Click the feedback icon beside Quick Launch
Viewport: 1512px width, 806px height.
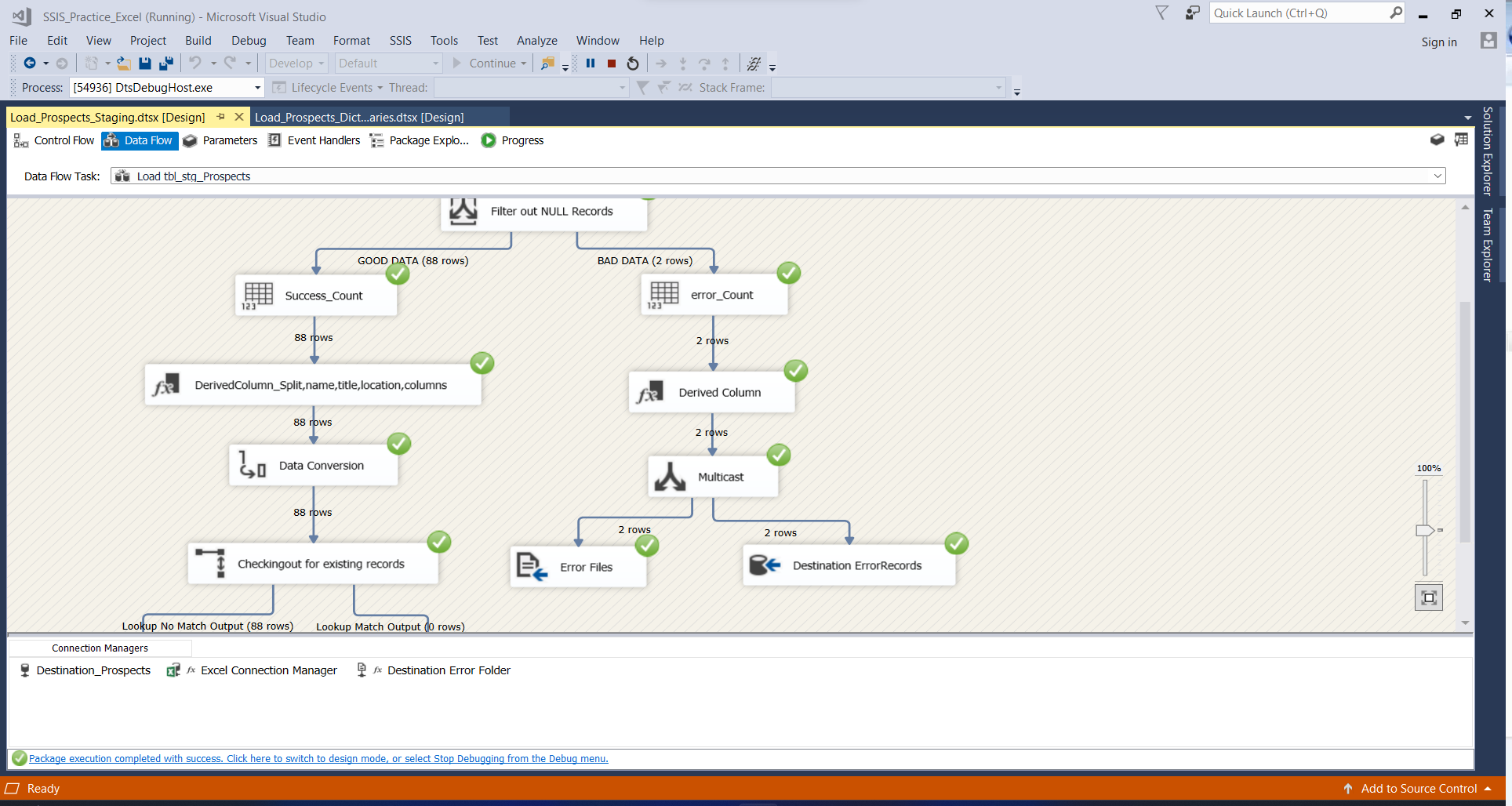point(1192,13)
